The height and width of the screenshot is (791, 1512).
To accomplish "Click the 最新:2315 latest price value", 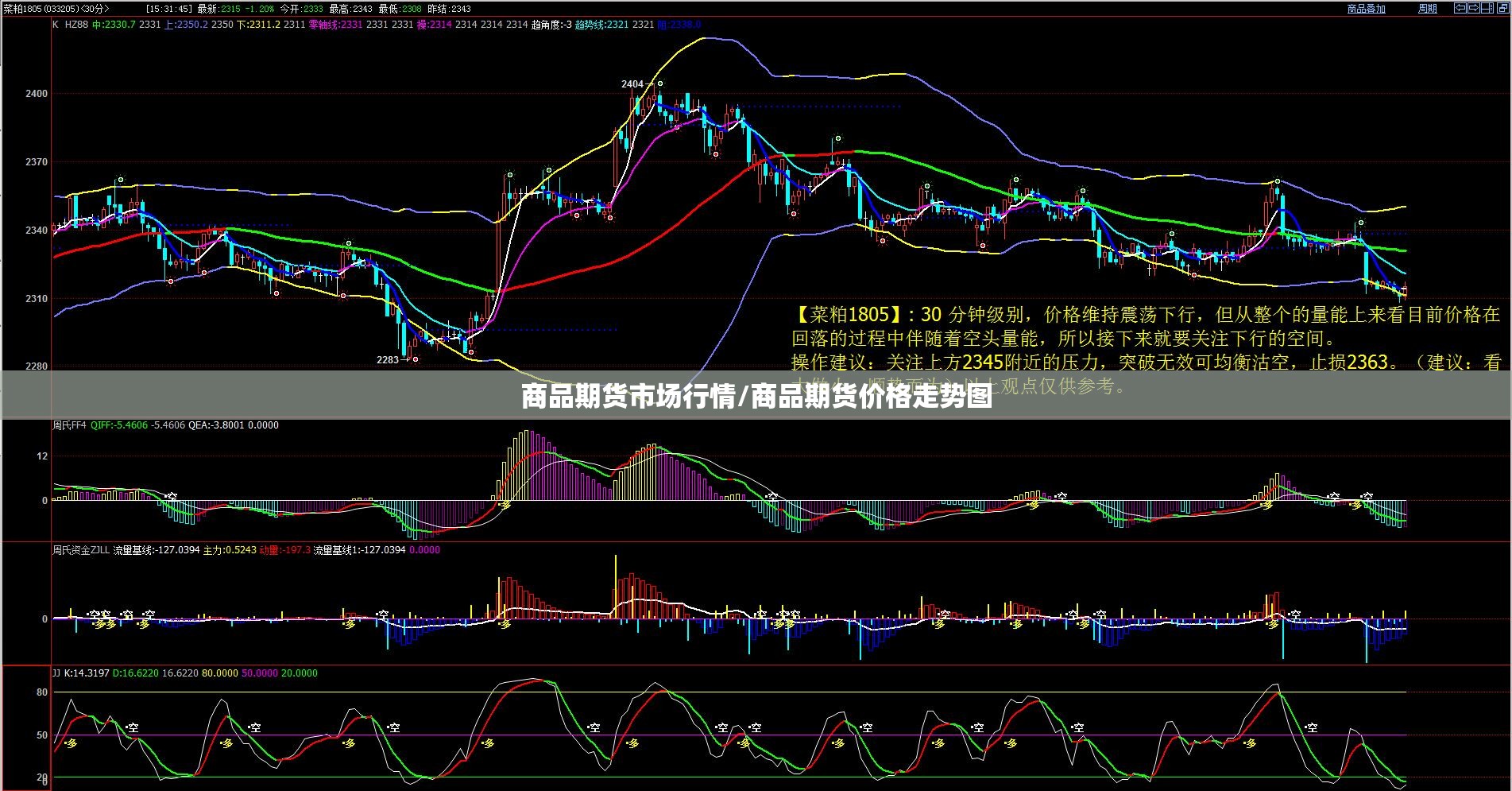I will [x=219, y=9].
